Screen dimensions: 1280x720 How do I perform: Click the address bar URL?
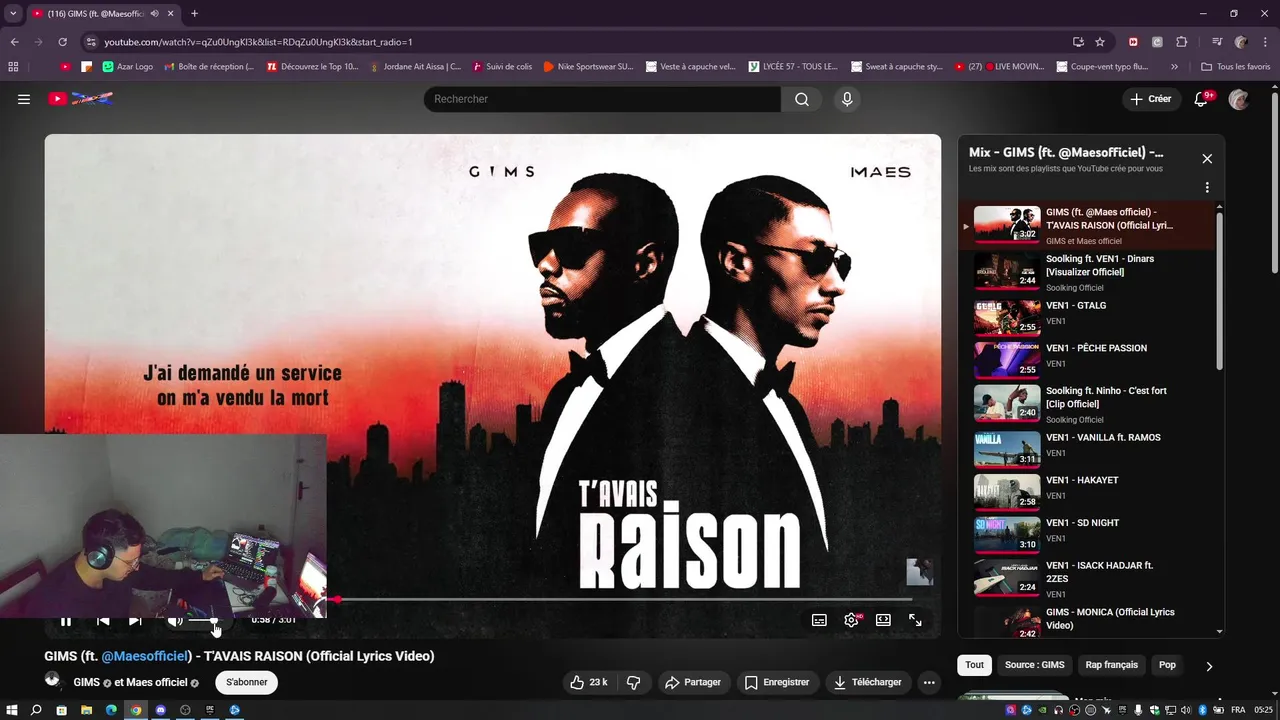click(x=258, y=42)
